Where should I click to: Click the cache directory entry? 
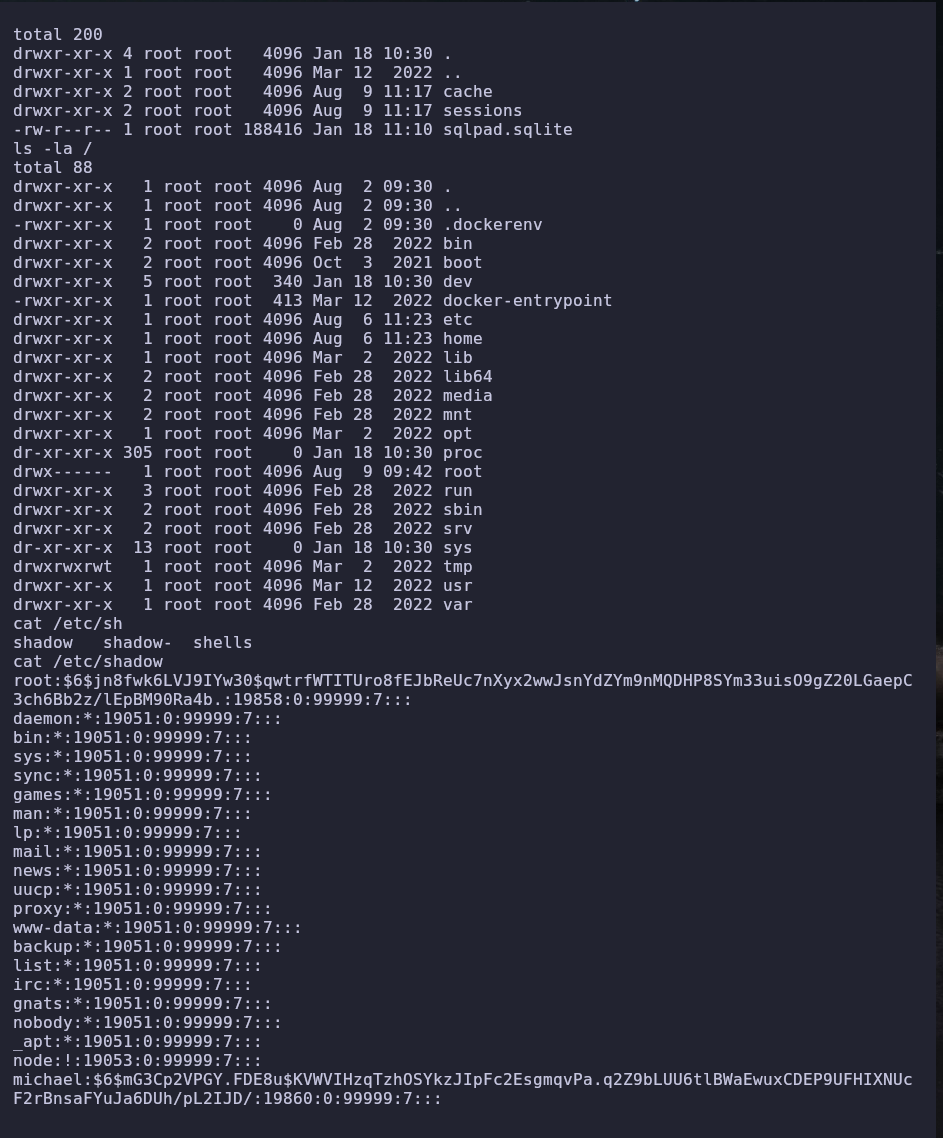click(x=468, y=92)
